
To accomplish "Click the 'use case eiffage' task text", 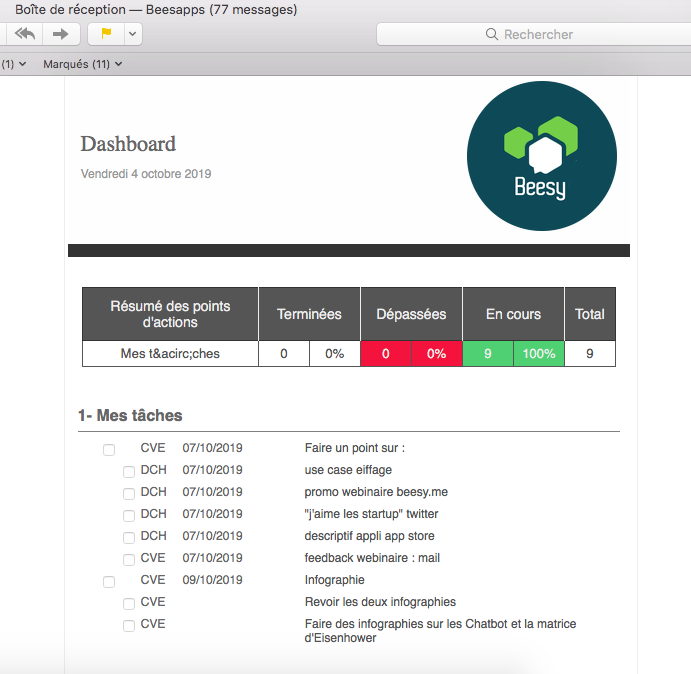I will 348,470.
